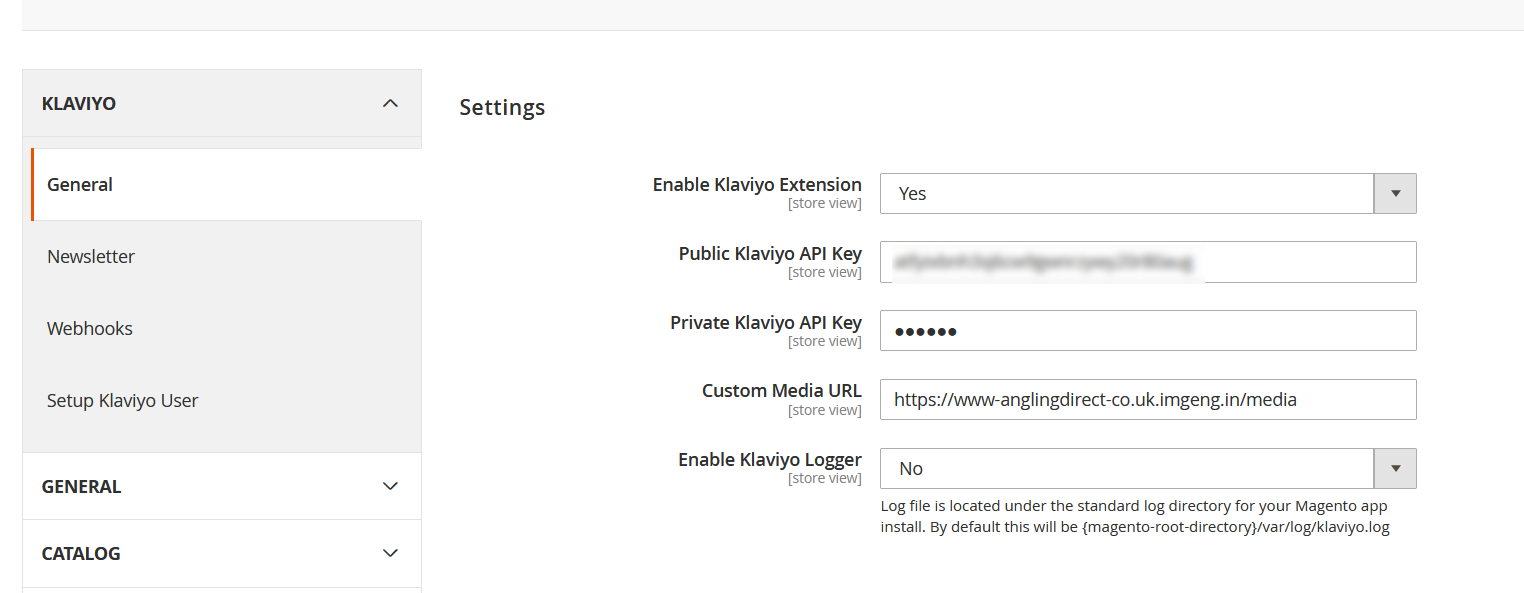Click the Enable Klaviyo Logger dropdown arrow
1524x593 pixels.
1396,468
